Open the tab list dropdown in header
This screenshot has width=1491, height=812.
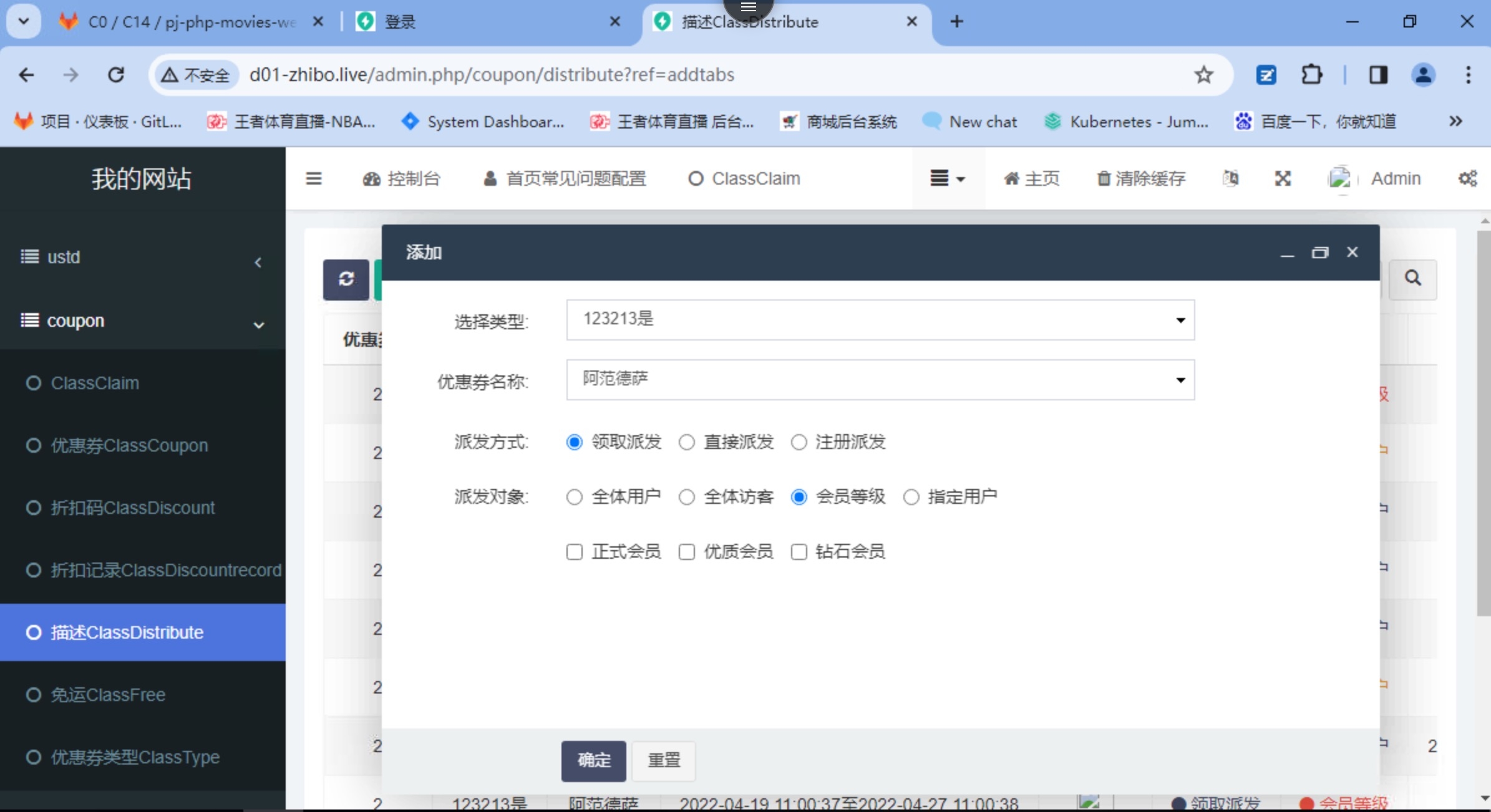(x=948, y=179)
